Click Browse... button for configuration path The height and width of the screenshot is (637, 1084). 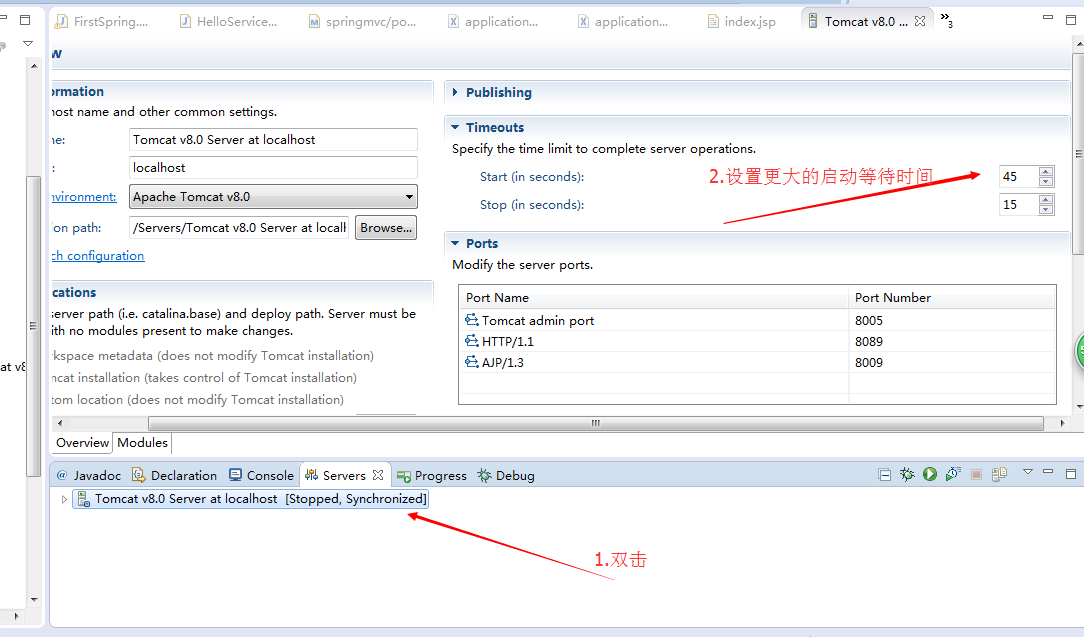click(x=386, y=228)
